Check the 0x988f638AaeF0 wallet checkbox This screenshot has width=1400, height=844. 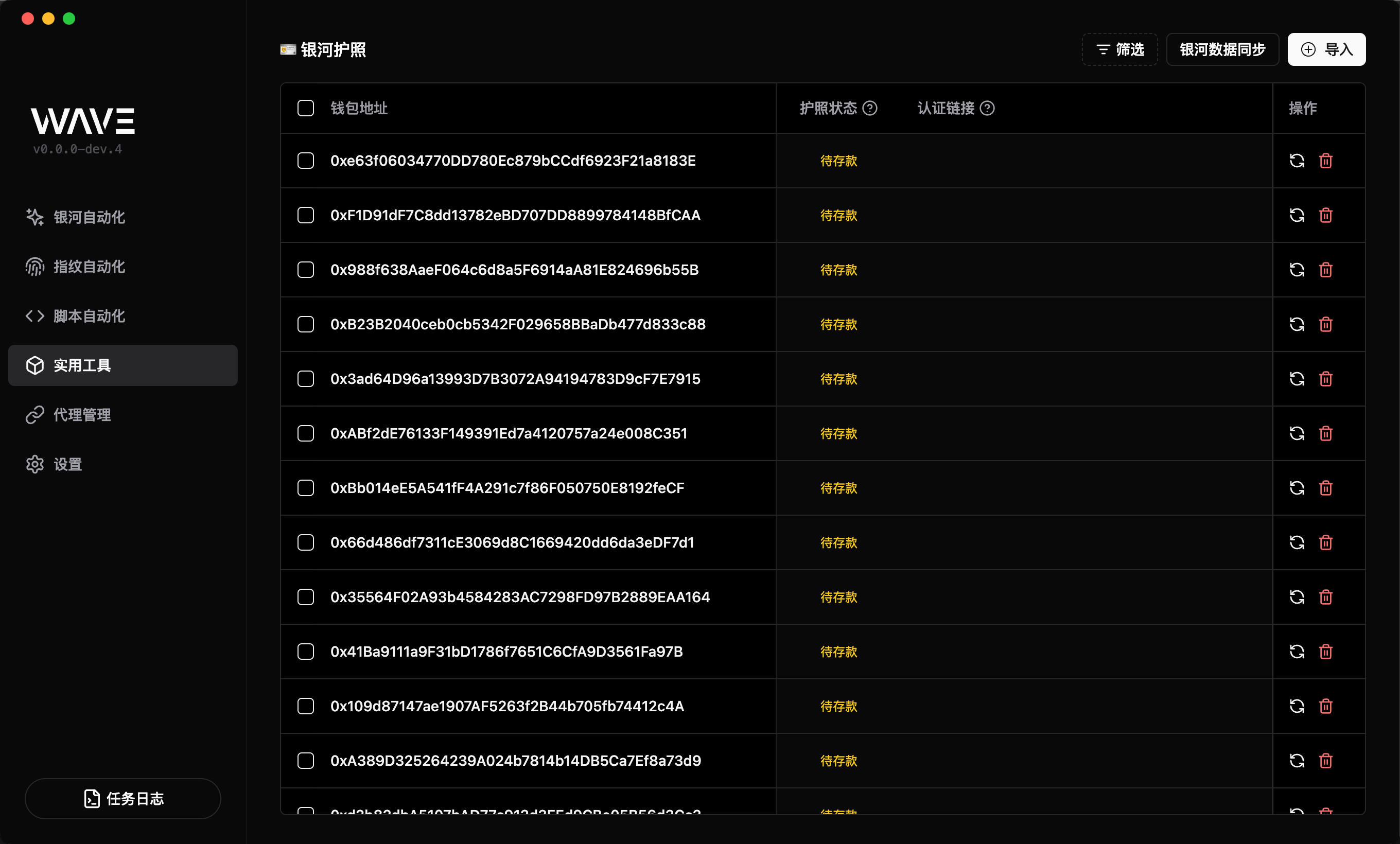(x=306, y=270)
